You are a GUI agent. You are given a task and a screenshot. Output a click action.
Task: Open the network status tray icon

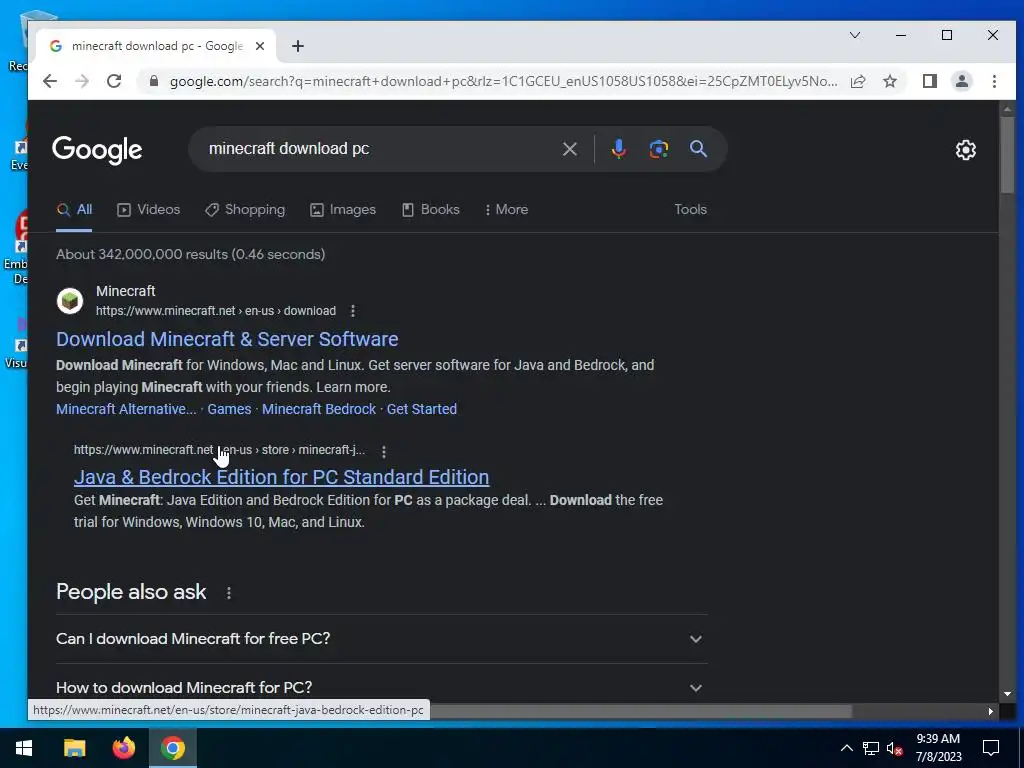coord(871,748)
